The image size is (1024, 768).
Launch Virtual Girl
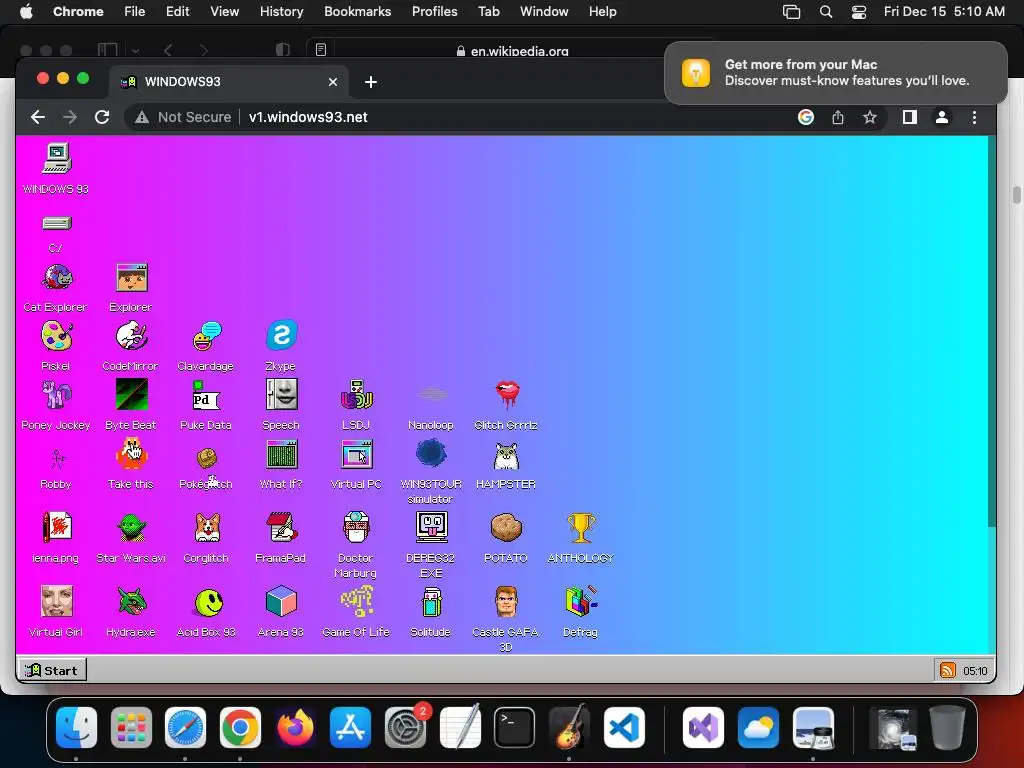(x=57, y=601)
